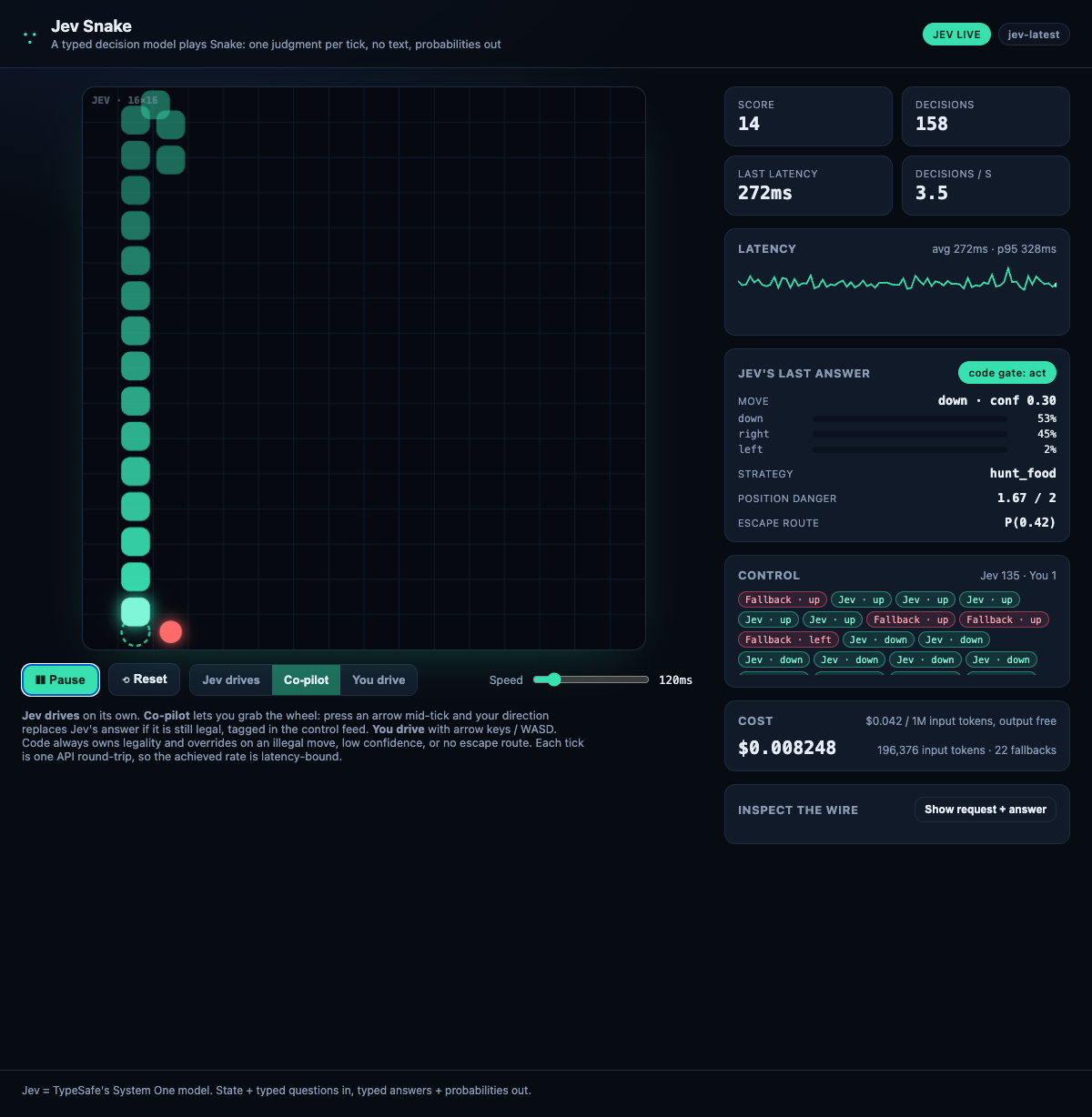Click the Jev's Last Answer heading
This screenshot has width=1092, height=1117.
point(804,374)
